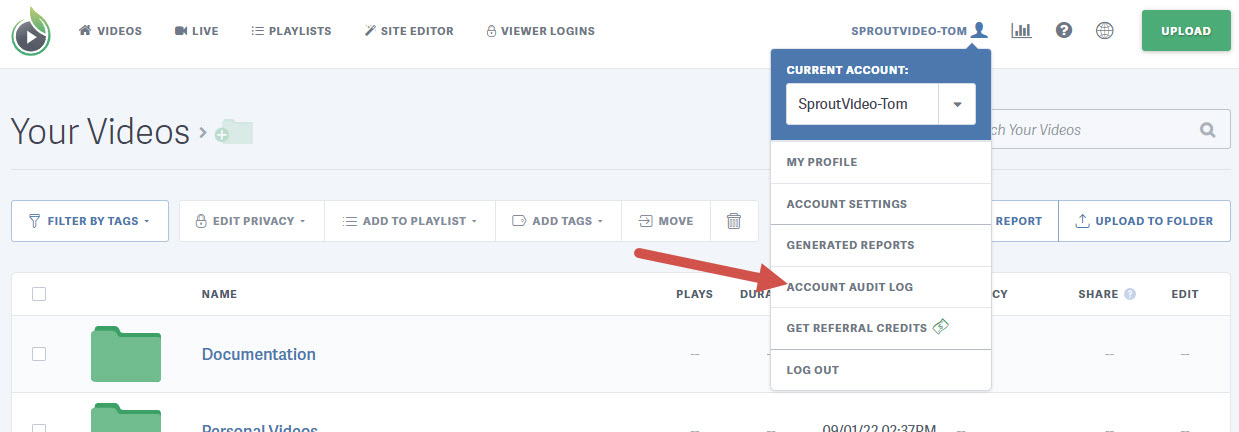Click the new folder plus icon

coord(234,132)
